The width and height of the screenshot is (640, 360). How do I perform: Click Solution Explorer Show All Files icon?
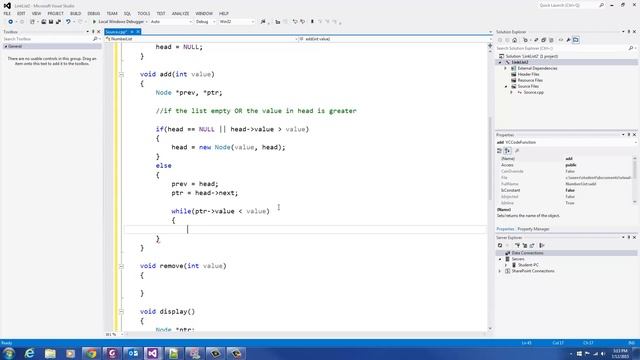(x=551, y=40)
